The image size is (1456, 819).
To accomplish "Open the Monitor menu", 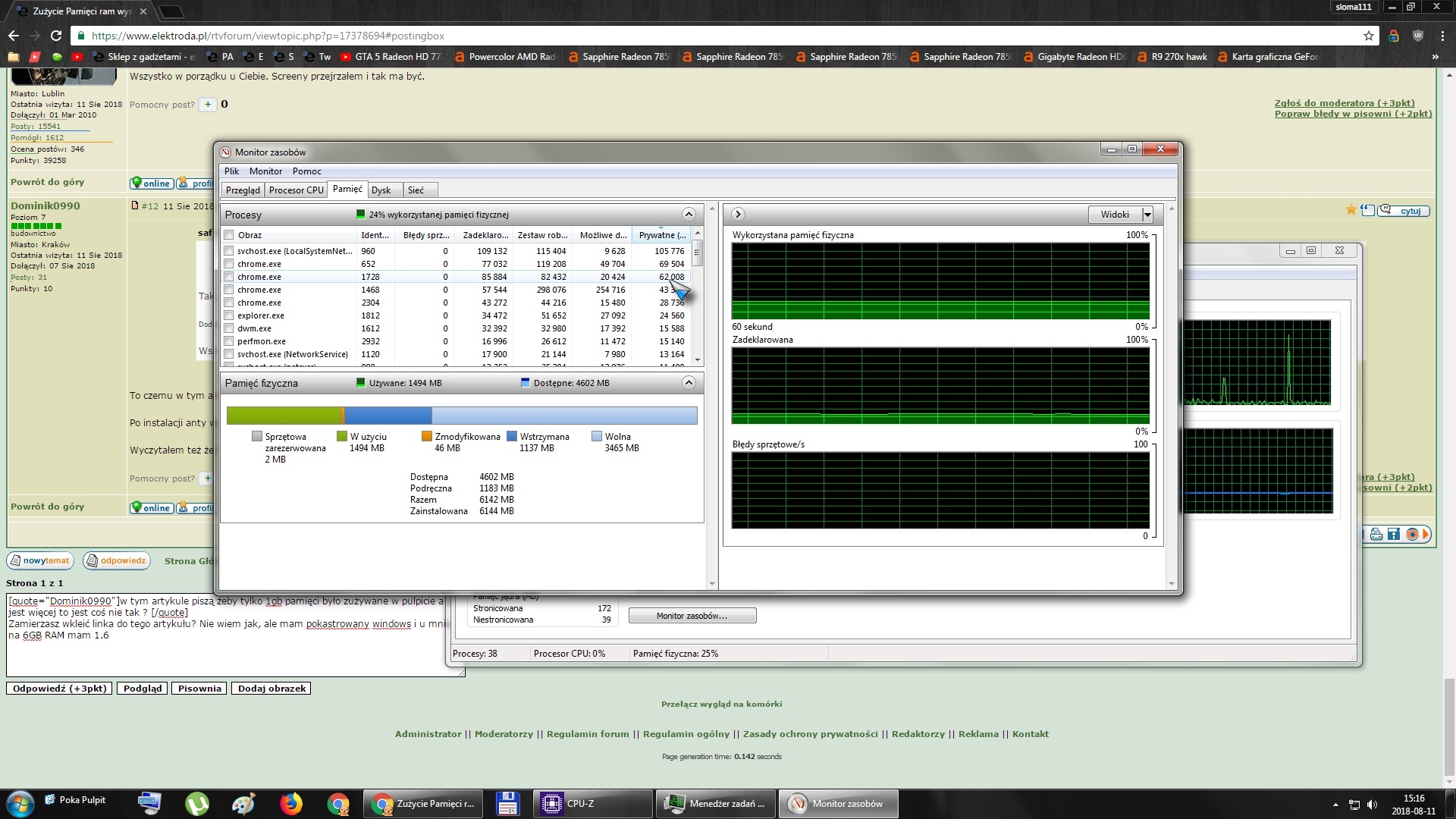I will (x=265, y=171).
